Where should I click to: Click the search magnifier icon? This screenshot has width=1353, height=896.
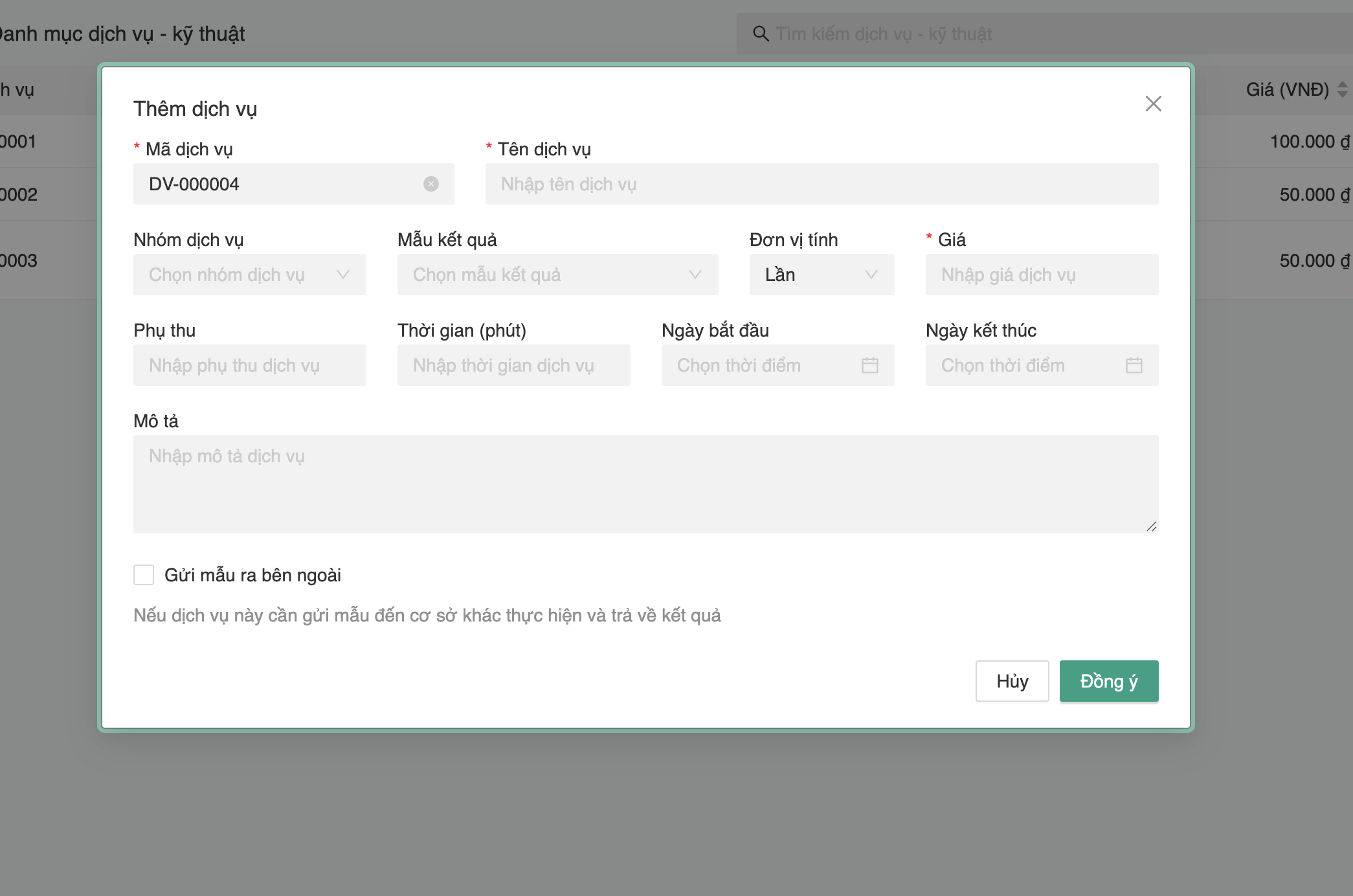coord(761,34)
